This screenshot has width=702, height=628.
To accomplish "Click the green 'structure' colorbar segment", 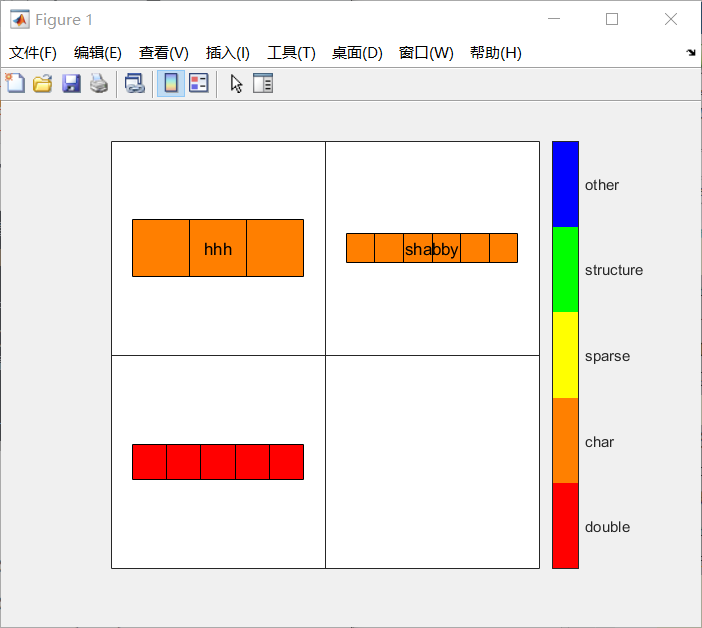I will click(x=565, y=269).
